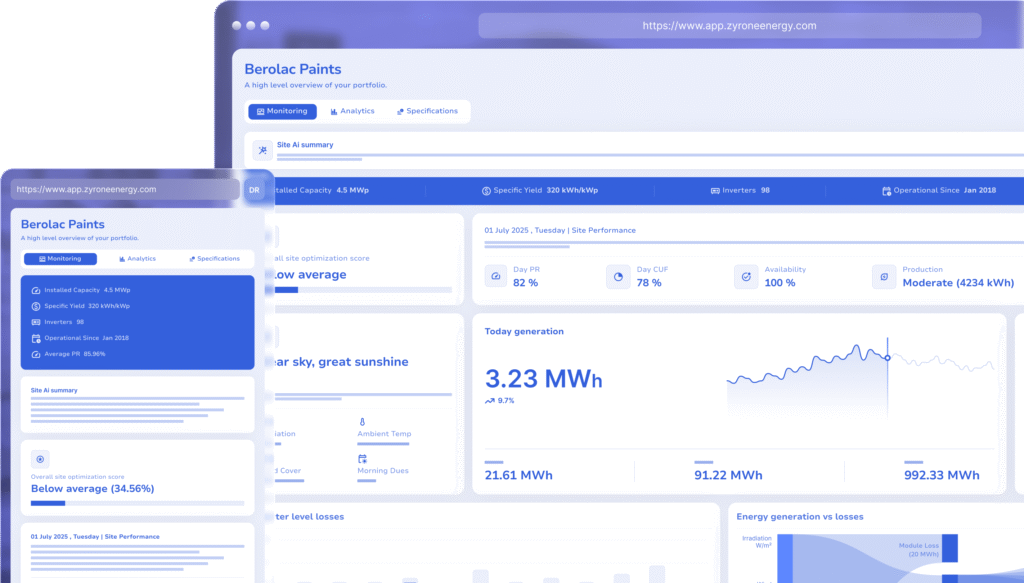This screenshot has width=1024, height=583.
Task: Click the optimization score target icon in small window
Action: click(x=40, y=459)
